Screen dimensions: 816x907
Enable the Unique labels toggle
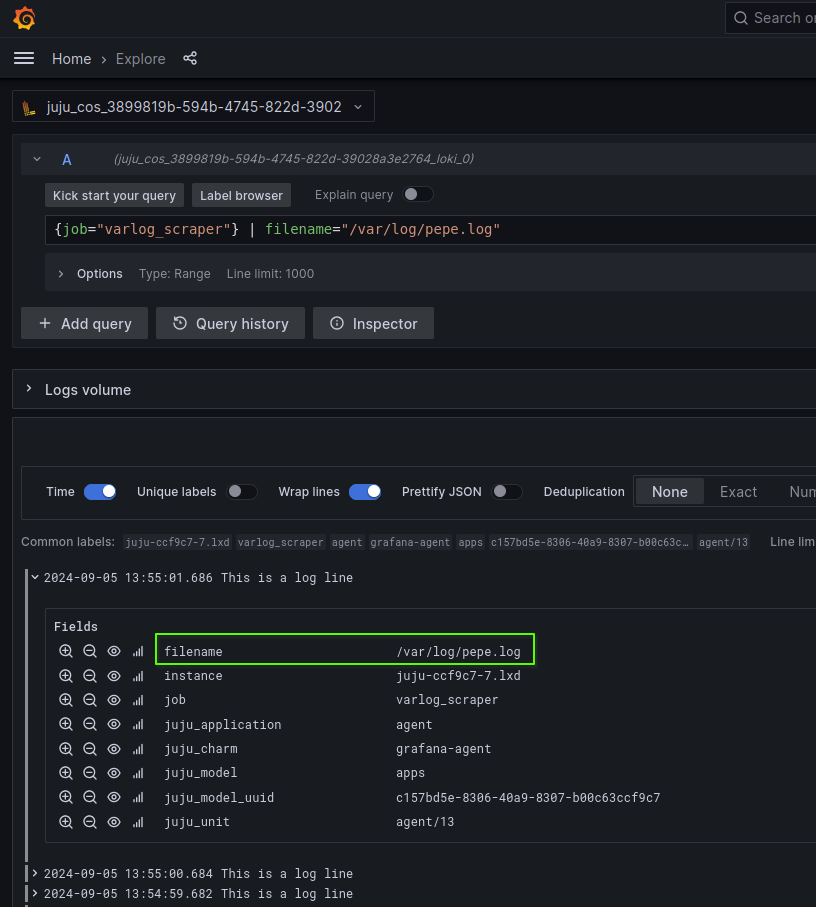coord(241,491)
